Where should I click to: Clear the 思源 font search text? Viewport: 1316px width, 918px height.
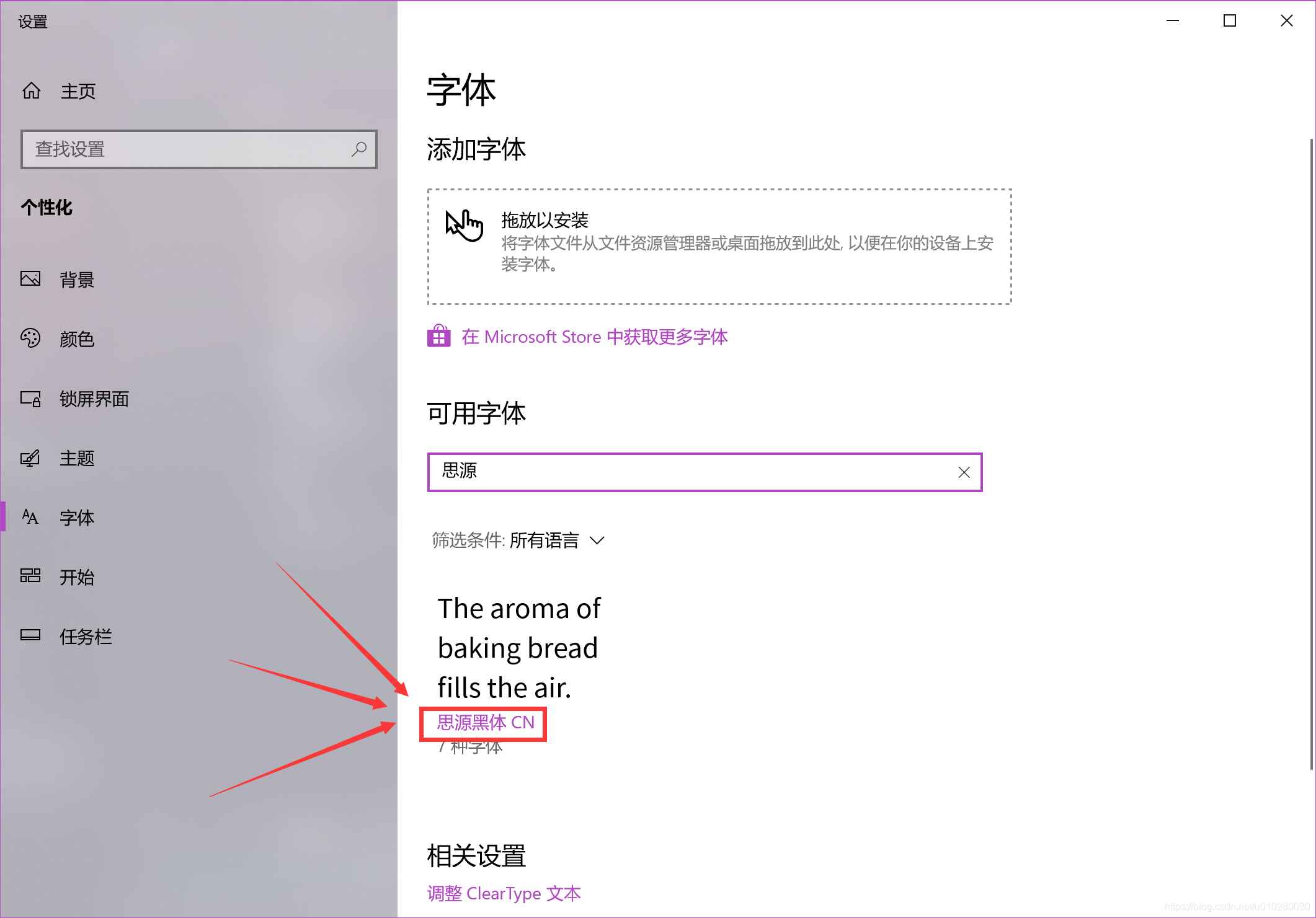[964, 472]
